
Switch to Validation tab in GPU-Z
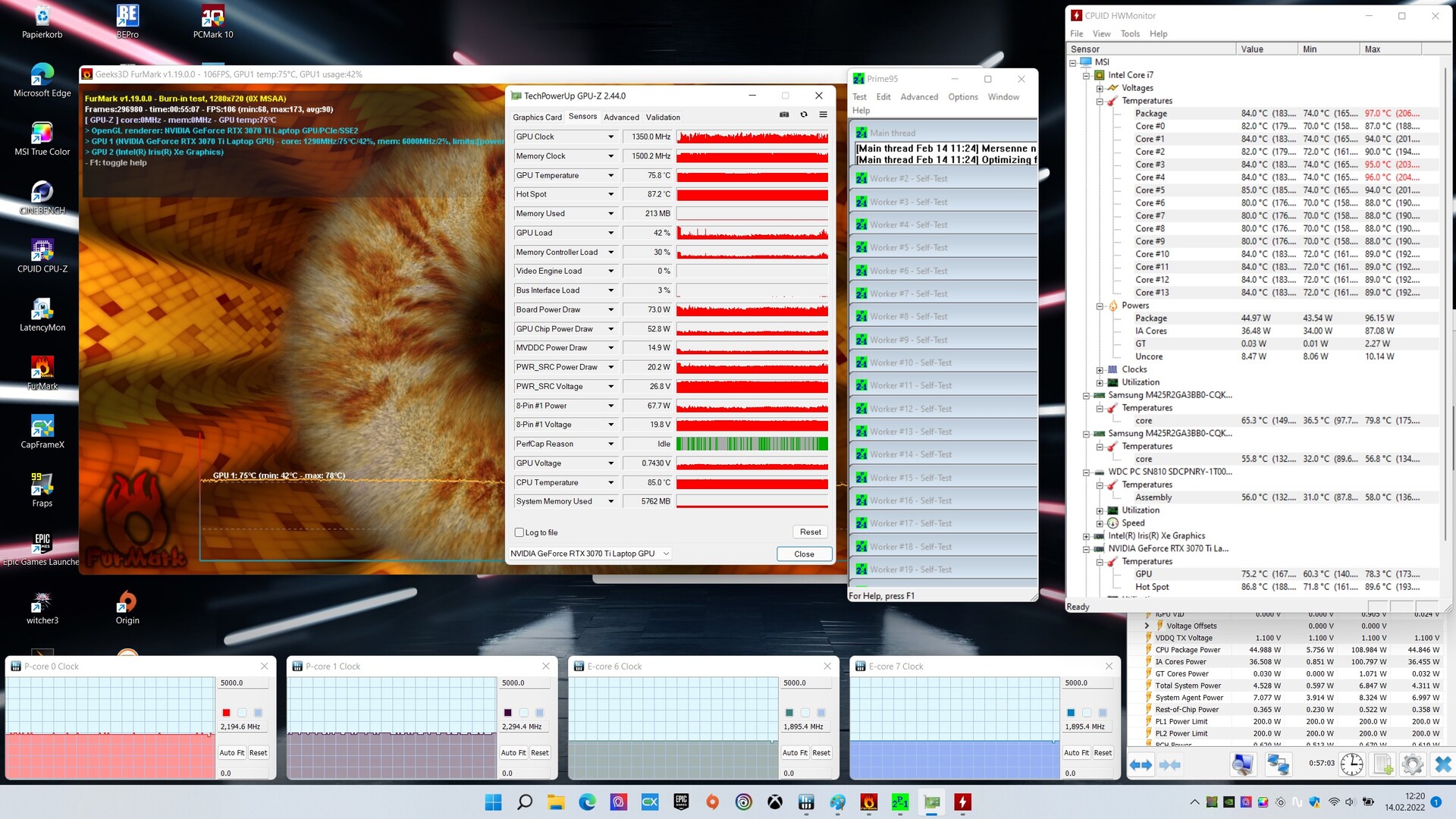663,117
